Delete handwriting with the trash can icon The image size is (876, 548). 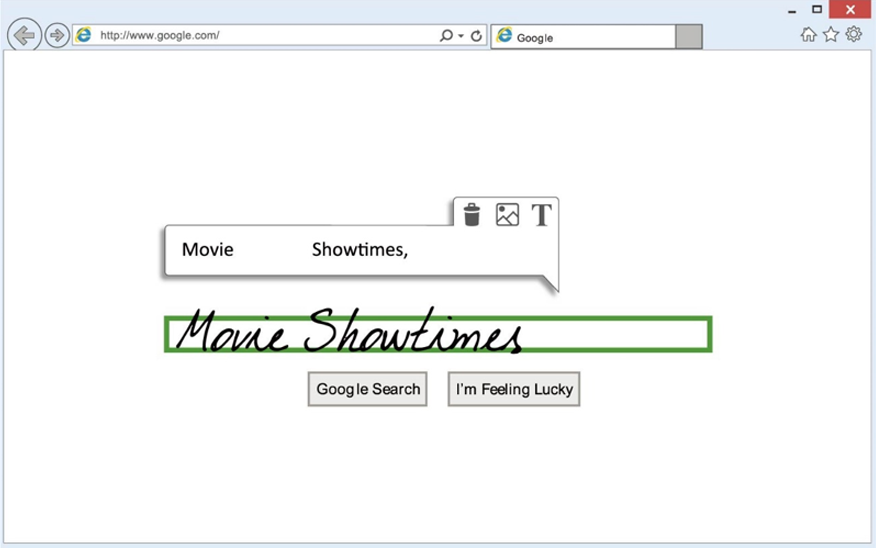tap(472, 215)
